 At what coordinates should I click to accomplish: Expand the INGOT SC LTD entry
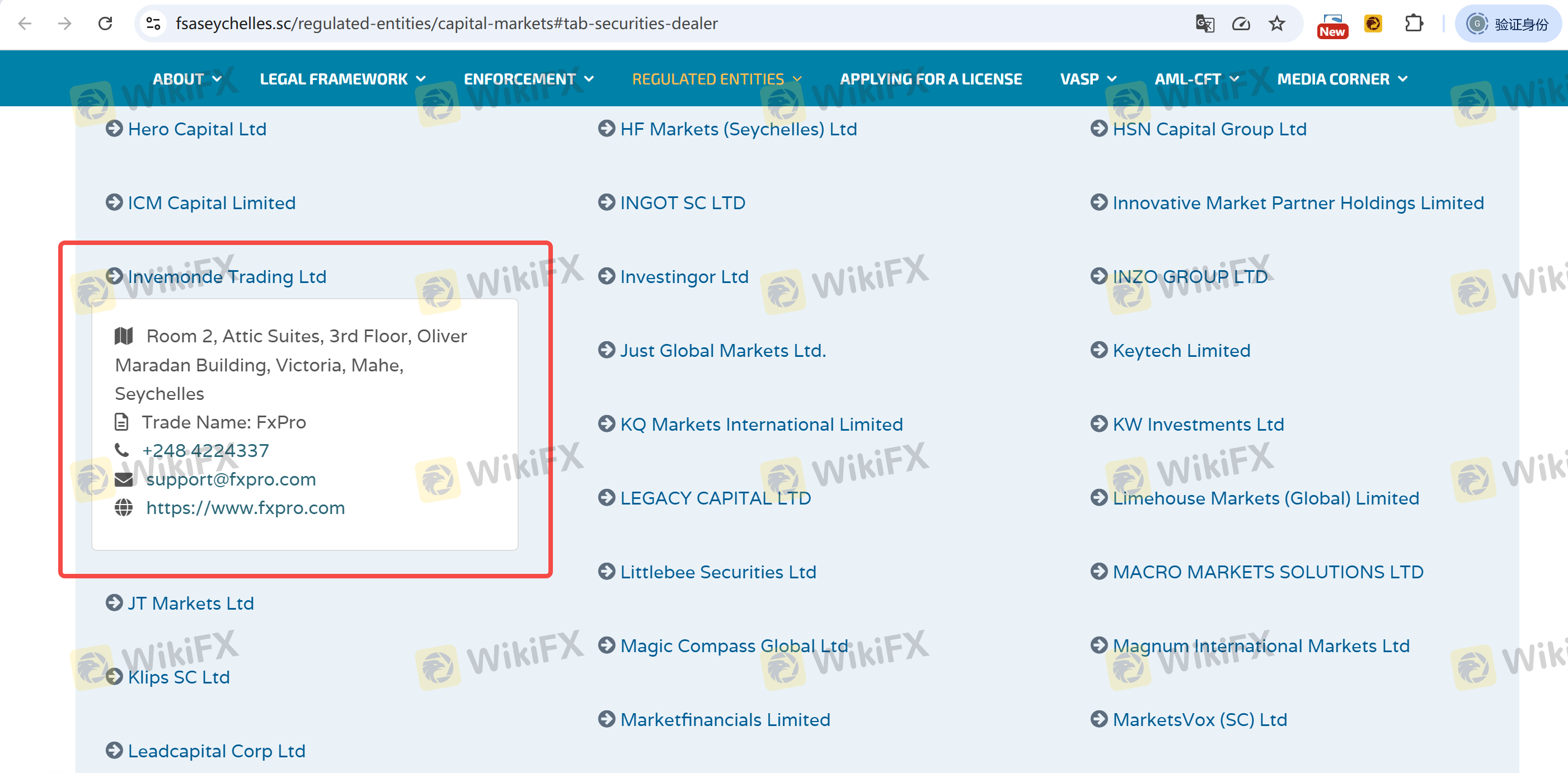(682, 202)
